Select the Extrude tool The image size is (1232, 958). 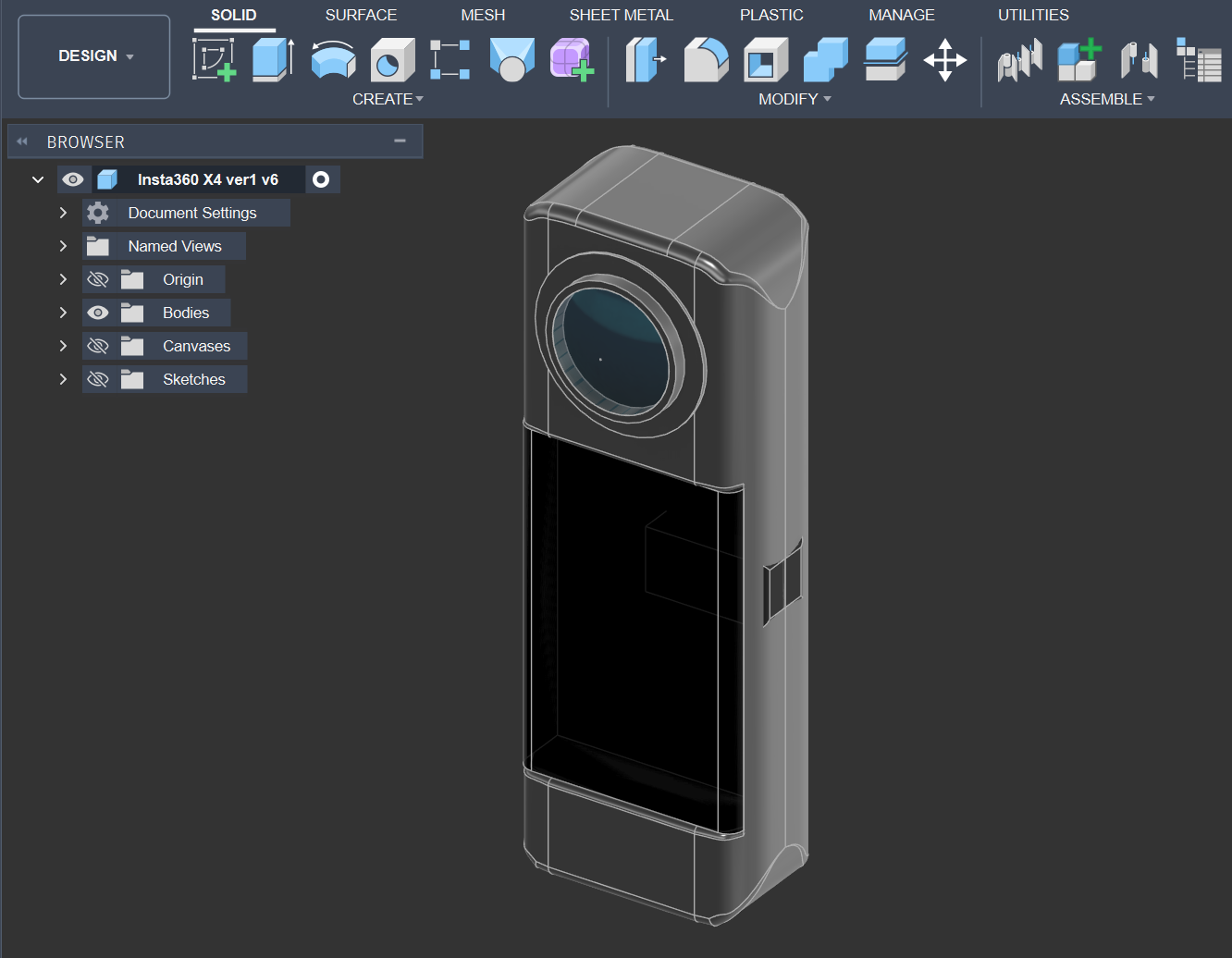click(x=273, y=60)
